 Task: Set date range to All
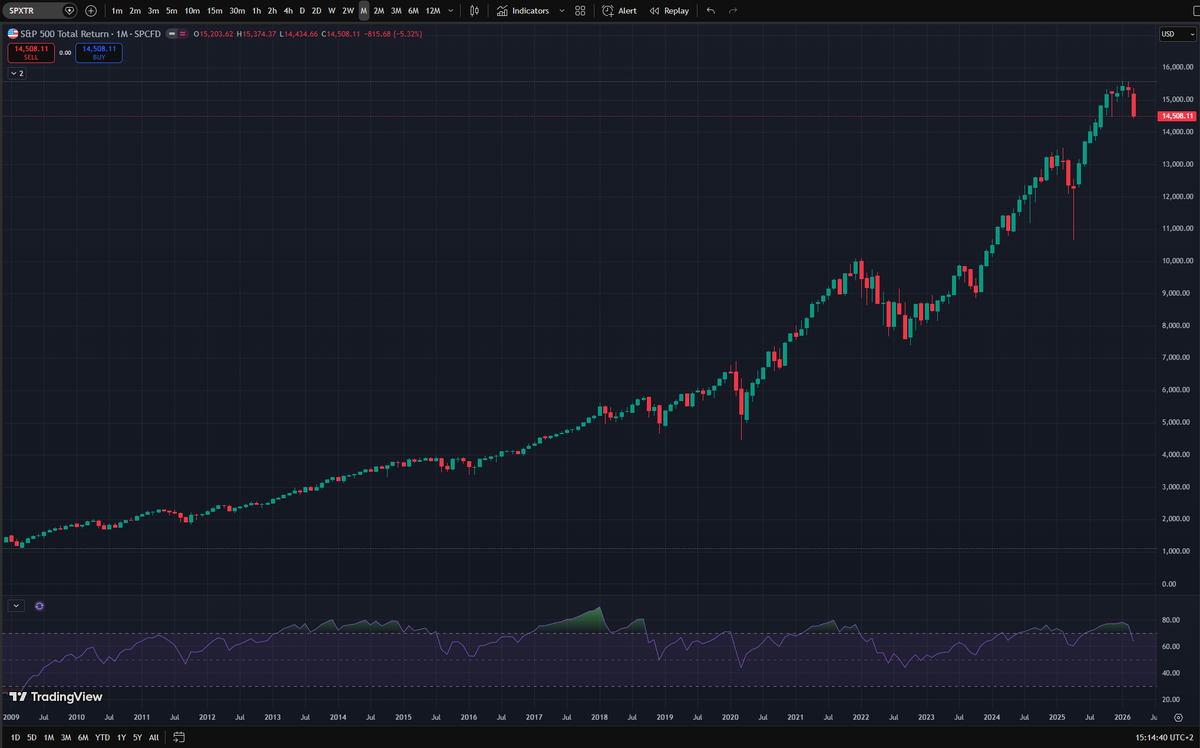point(152,737)
